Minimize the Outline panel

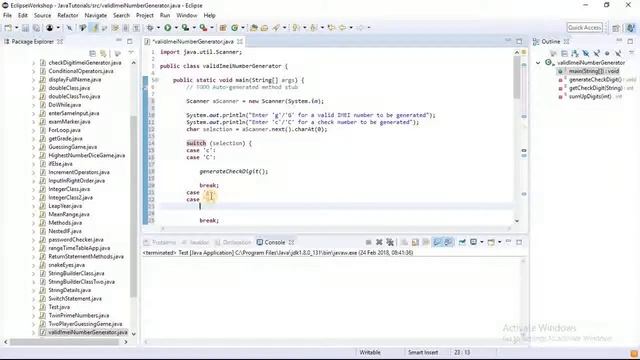tap(619, 41)
